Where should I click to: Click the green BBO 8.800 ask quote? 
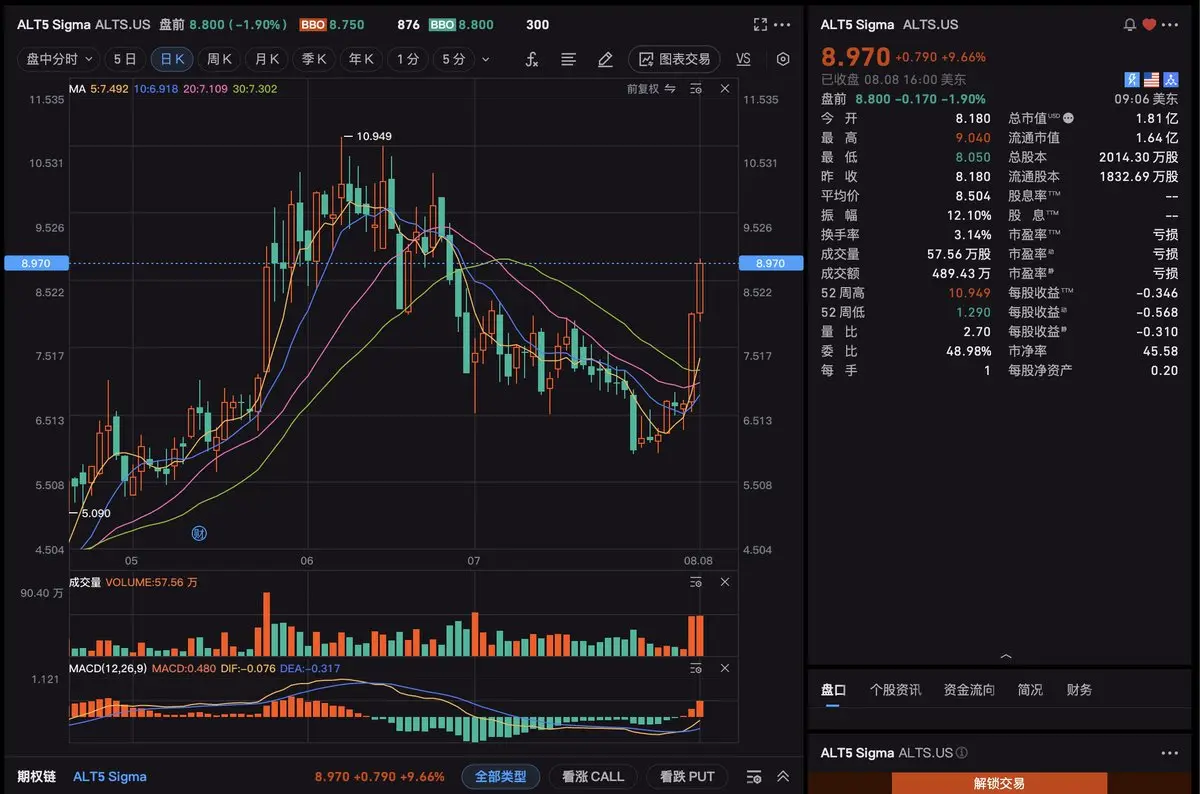pos(460,24)
